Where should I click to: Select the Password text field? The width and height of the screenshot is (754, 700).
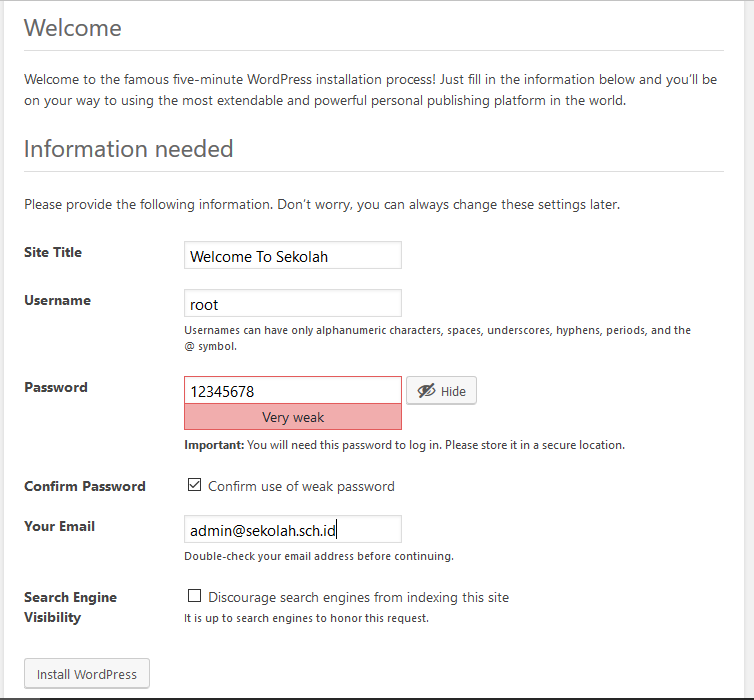pos(293,391)
